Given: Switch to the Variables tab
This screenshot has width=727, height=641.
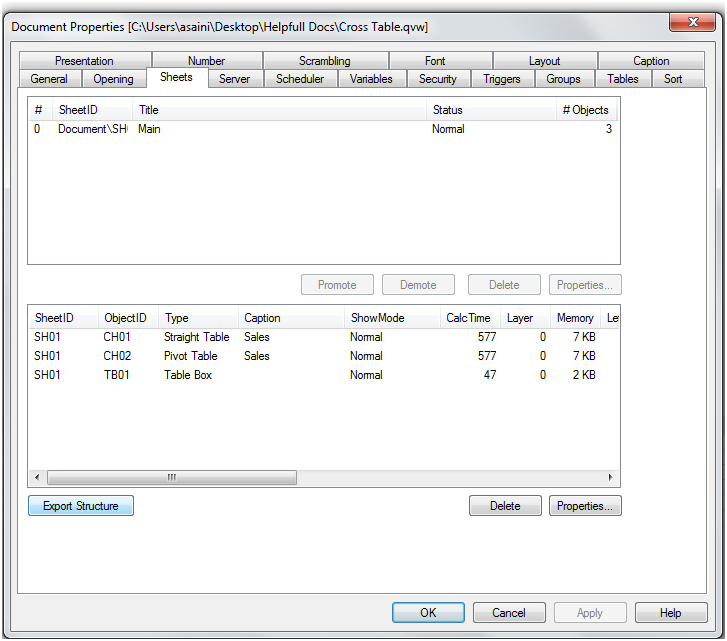Looking at the screenshot, I should coord(371,79).
